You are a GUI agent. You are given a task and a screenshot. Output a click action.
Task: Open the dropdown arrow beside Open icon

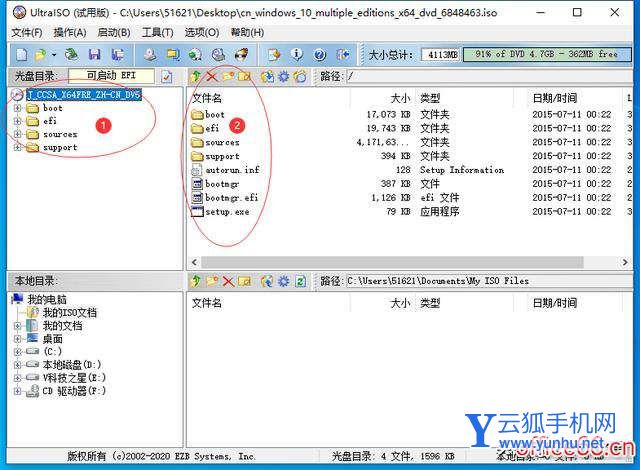[53, 54]
